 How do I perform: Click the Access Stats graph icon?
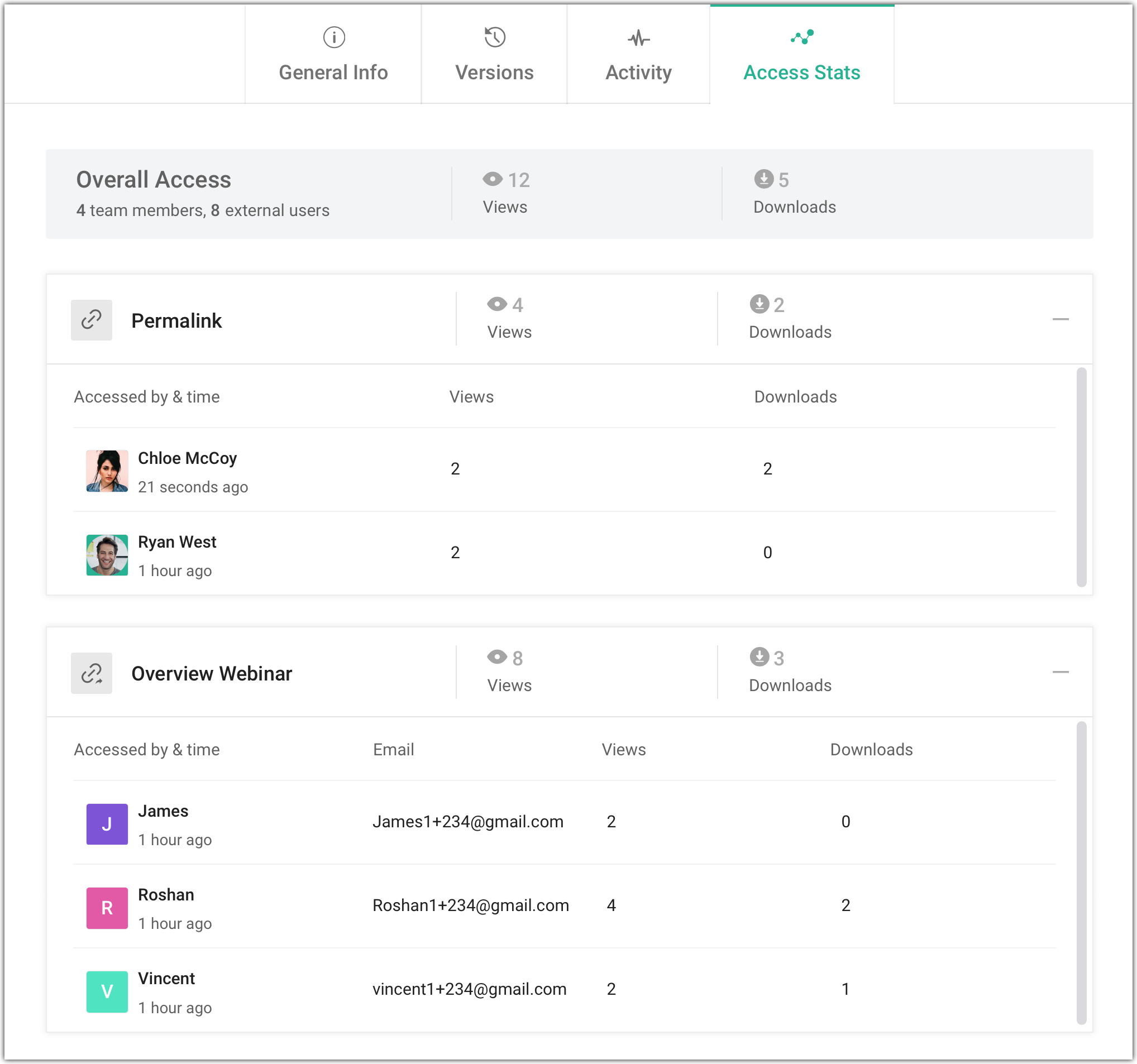click(x=802, y=38)
